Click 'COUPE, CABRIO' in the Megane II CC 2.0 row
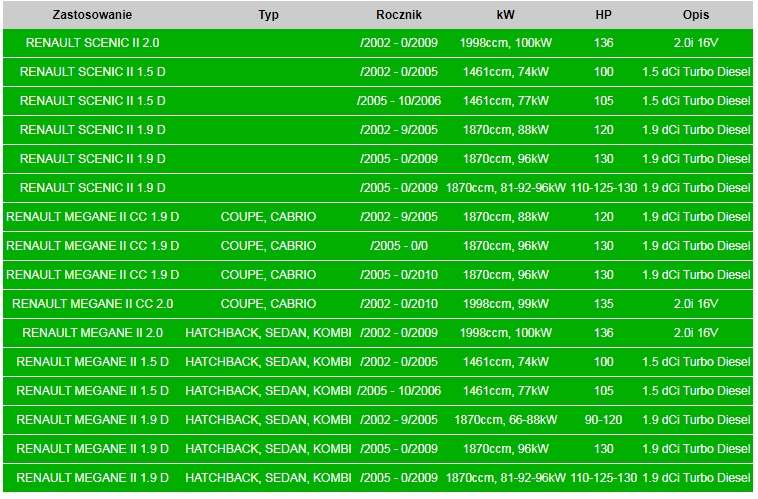 click(268, 304)
